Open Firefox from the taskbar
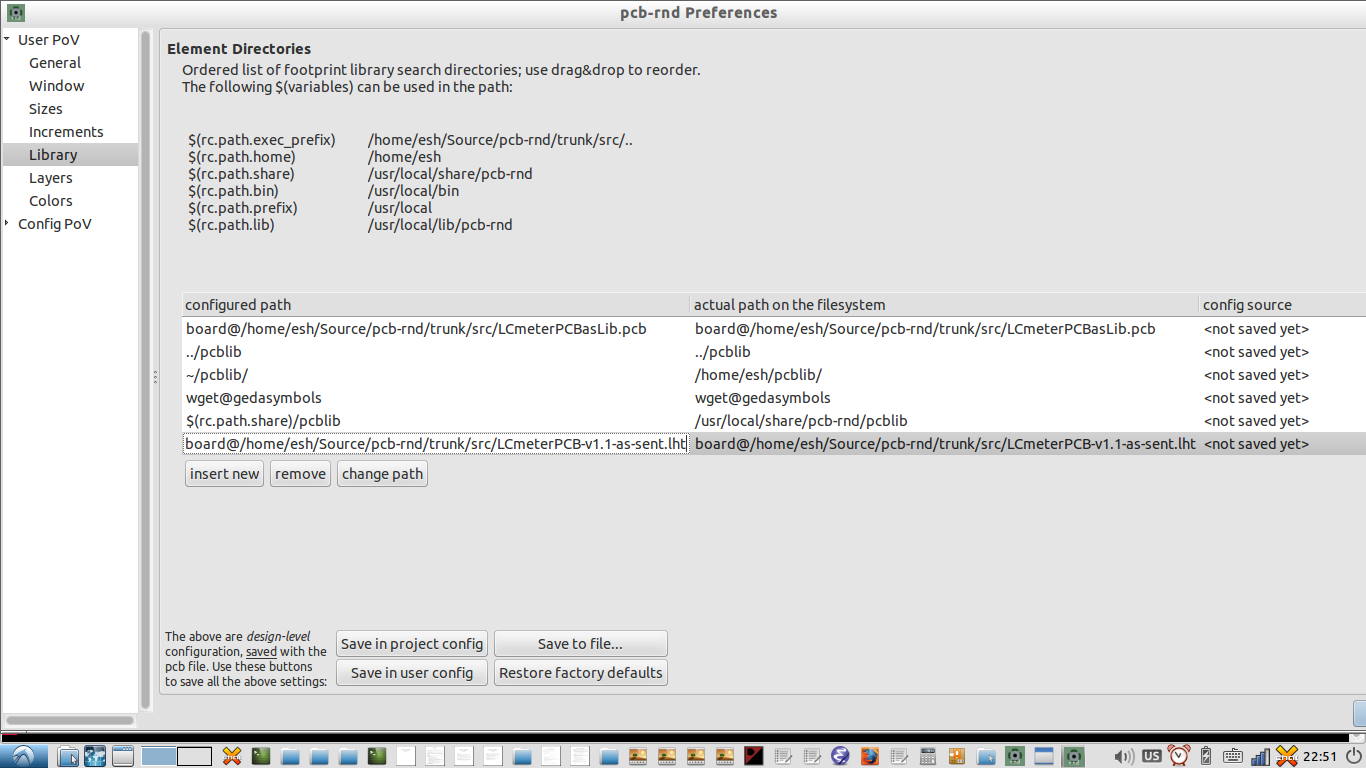The width and height of the screenshot is (1366, 768). (x=871, y=757)
